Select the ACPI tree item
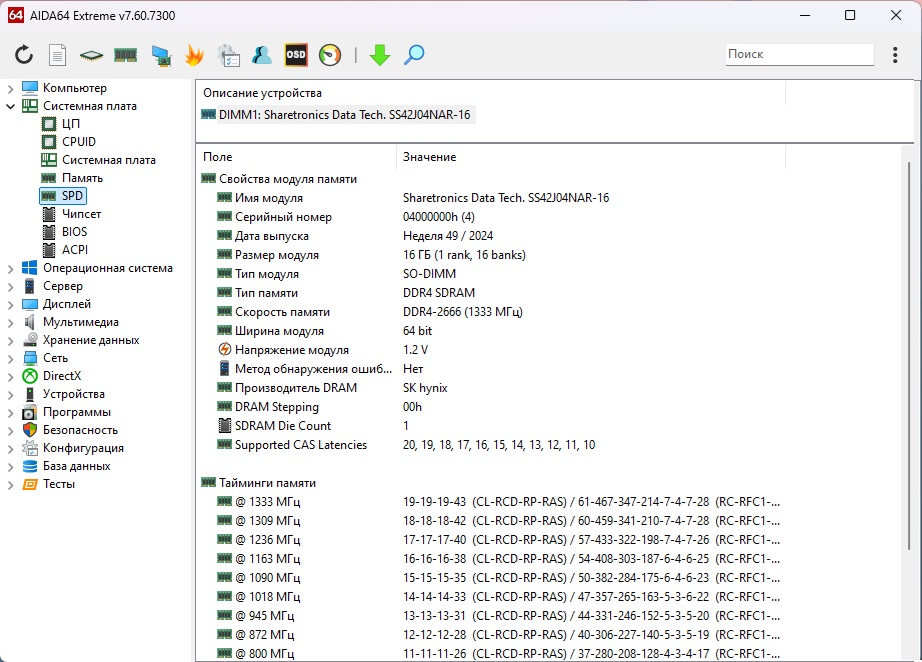This screenshot has width=922, height=662. point(75,250)
